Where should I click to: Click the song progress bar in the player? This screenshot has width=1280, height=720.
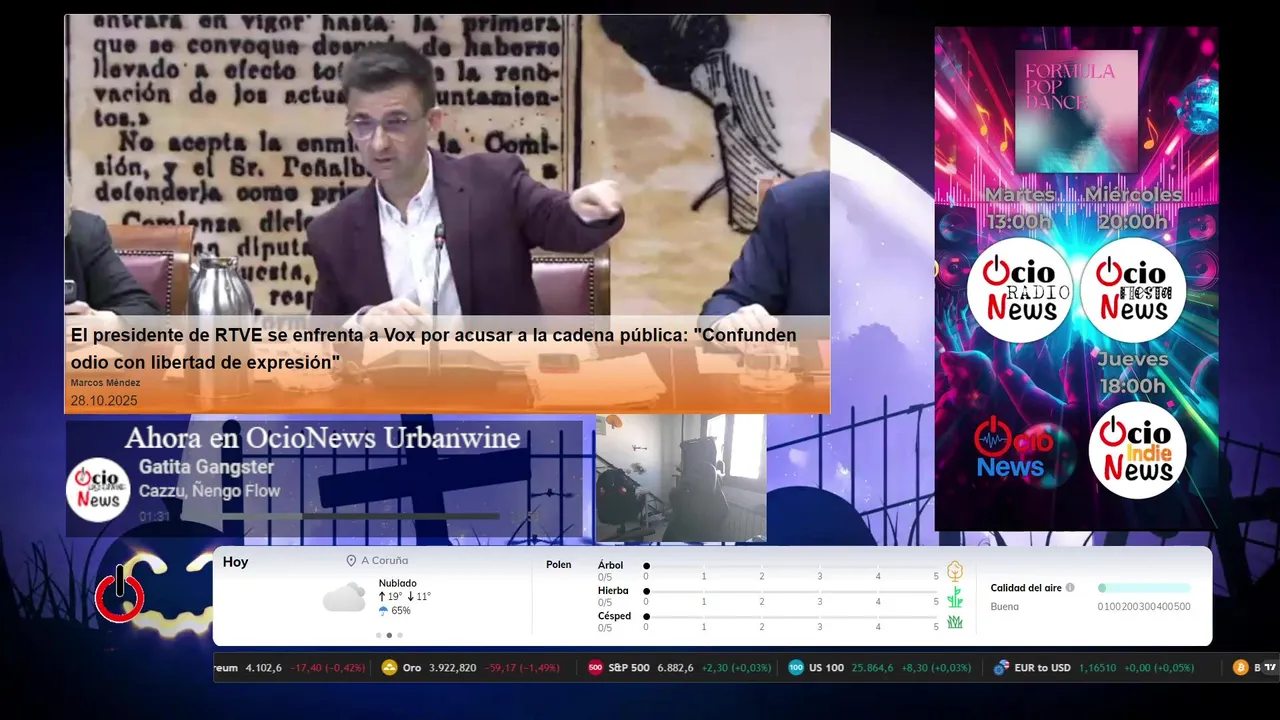pos(338,517)
